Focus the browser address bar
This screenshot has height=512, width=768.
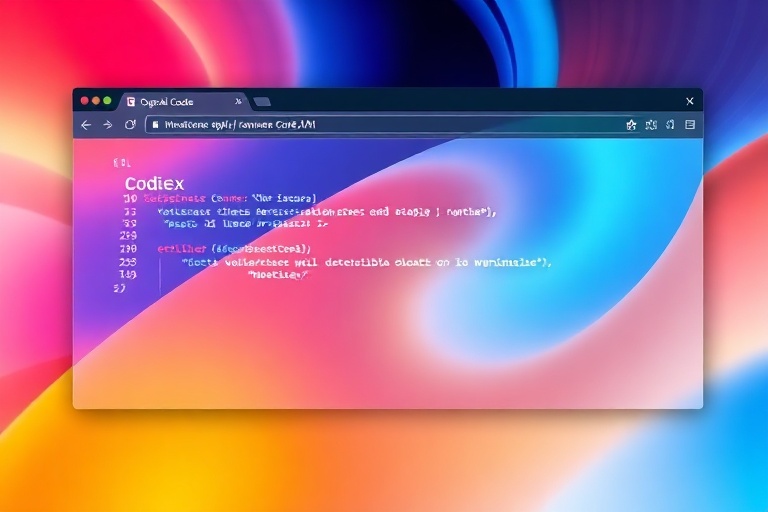point(385,124)
